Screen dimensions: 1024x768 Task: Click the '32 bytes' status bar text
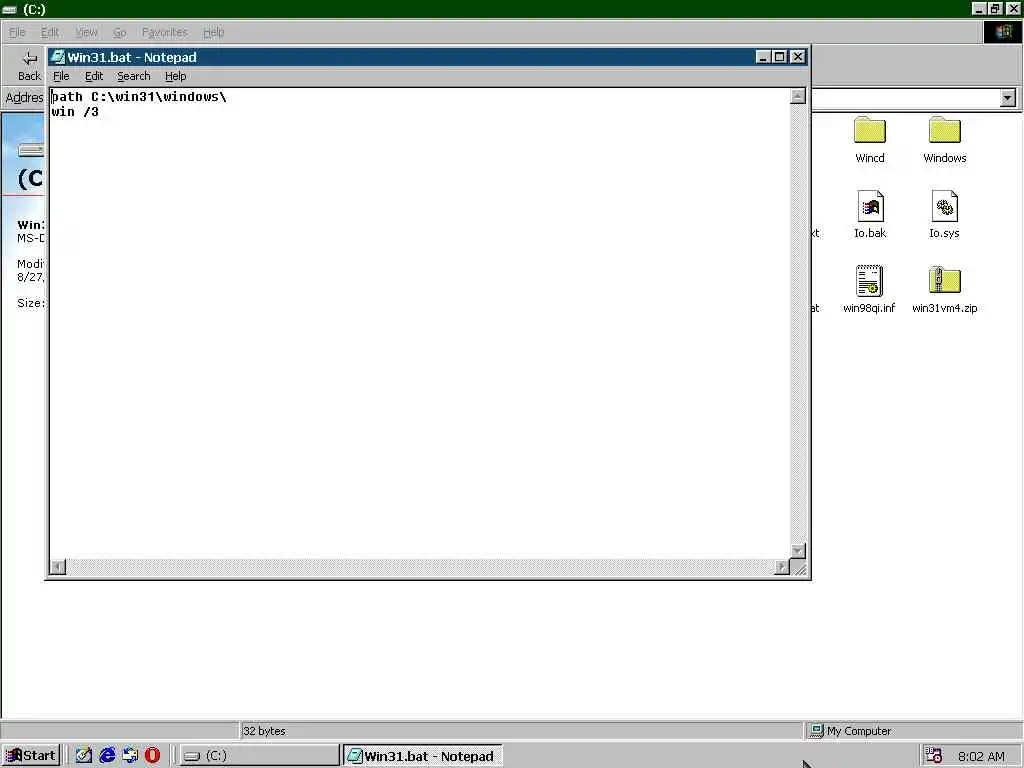(x=264, y=731)
